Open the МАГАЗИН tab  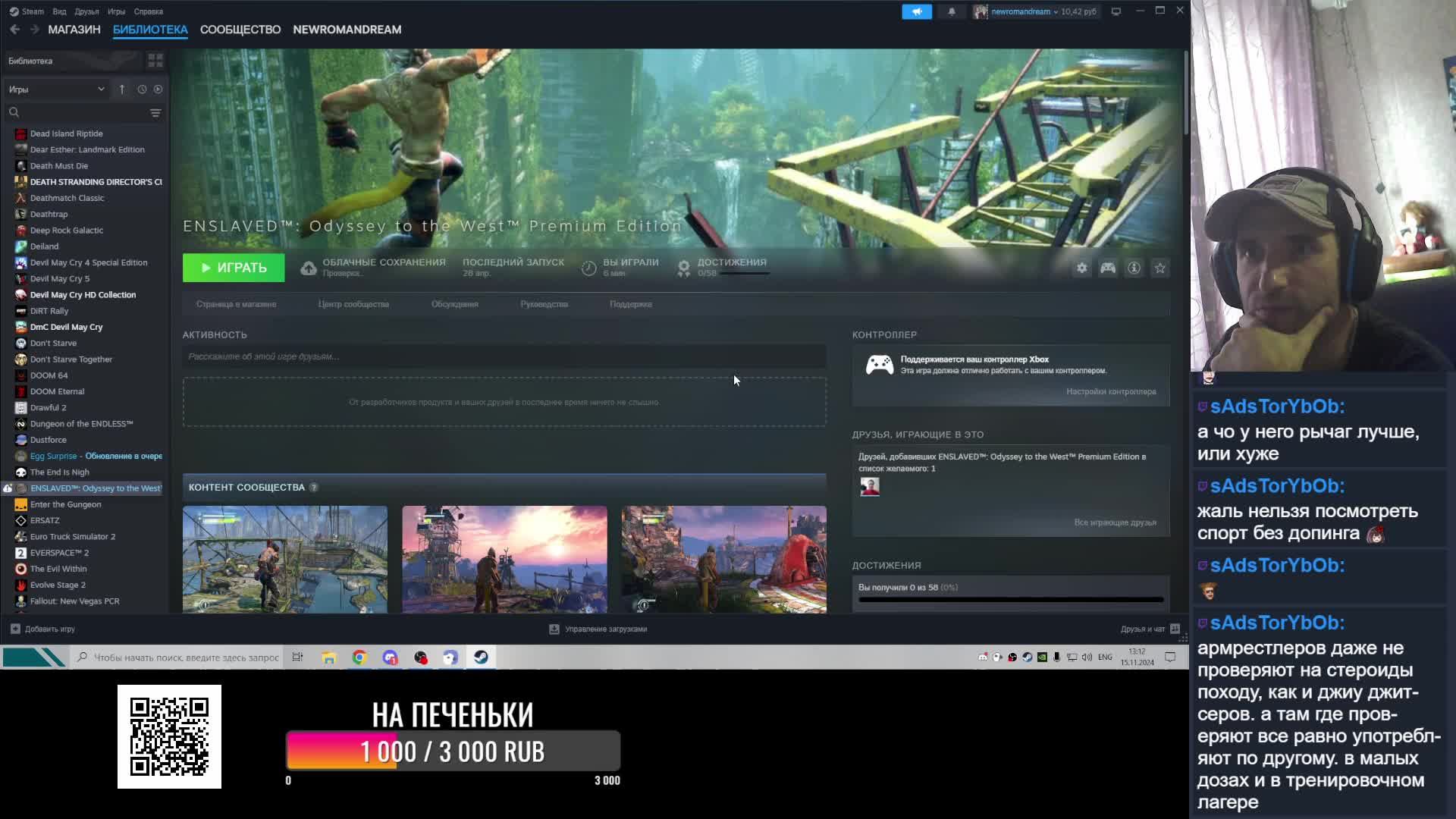point(74,30)
